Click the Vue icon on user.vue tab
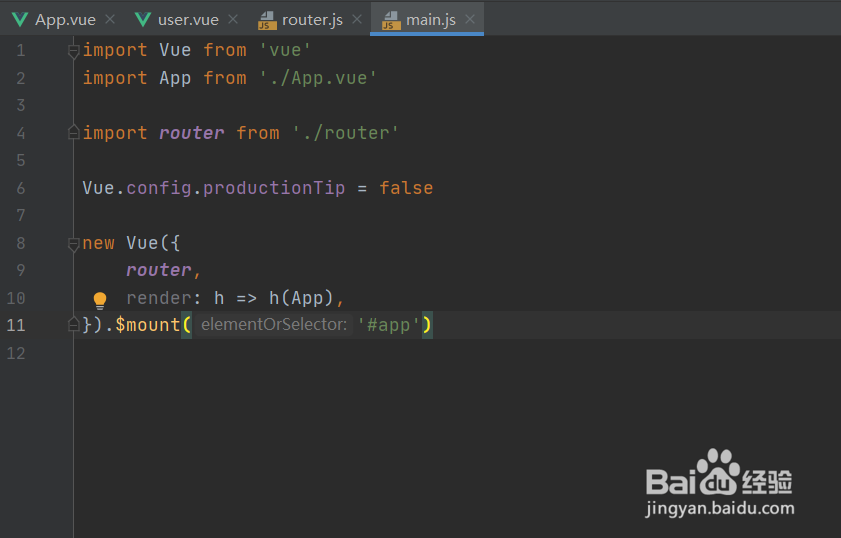The image size is (841, 538). [x=143, y=20]
